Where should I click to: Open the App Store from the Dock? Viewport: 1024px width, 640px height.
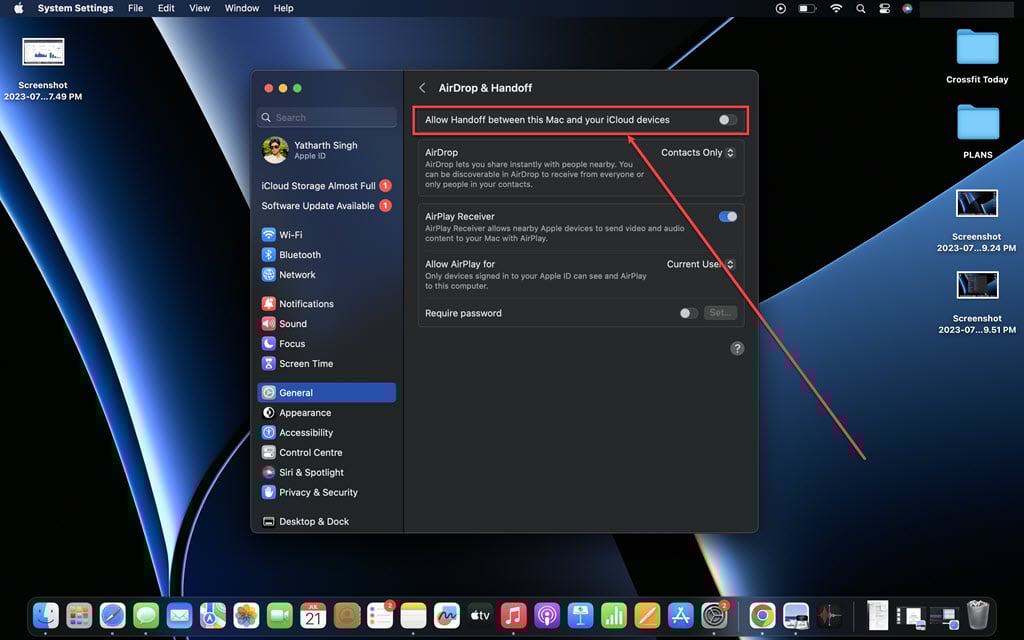click(680, 615)
